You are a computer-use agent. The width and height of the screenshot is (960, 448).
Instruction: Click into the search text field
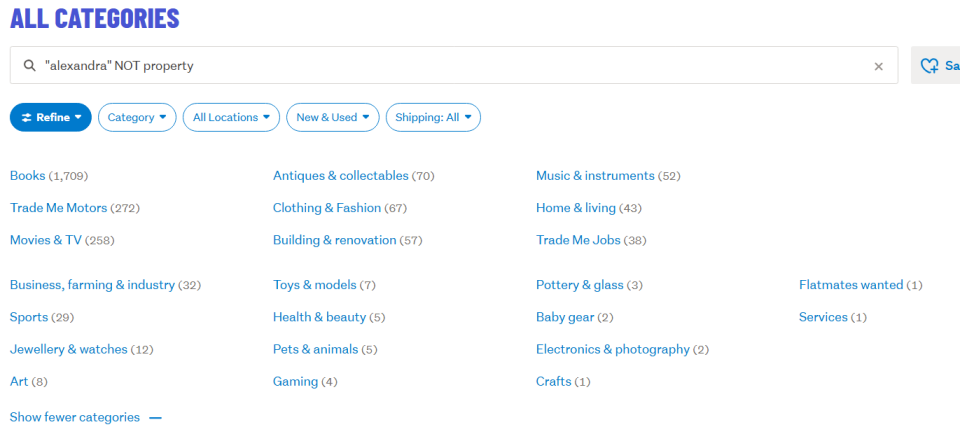coord(450,66)
